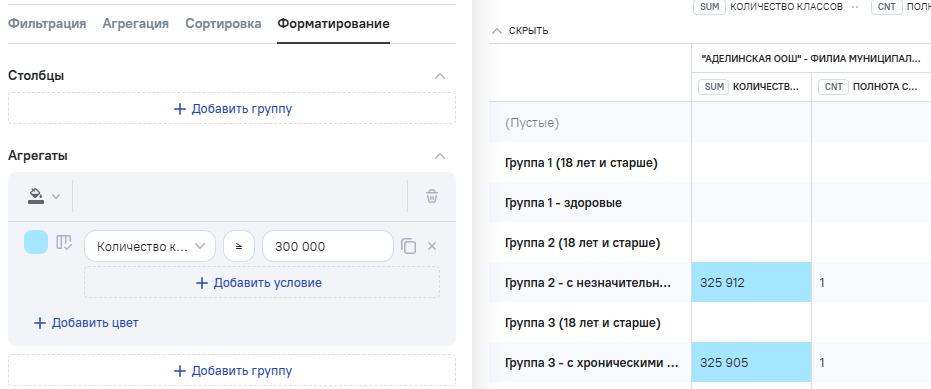
Task: Add a group below the Агрегаты block
Action: [x=232, y=371]
